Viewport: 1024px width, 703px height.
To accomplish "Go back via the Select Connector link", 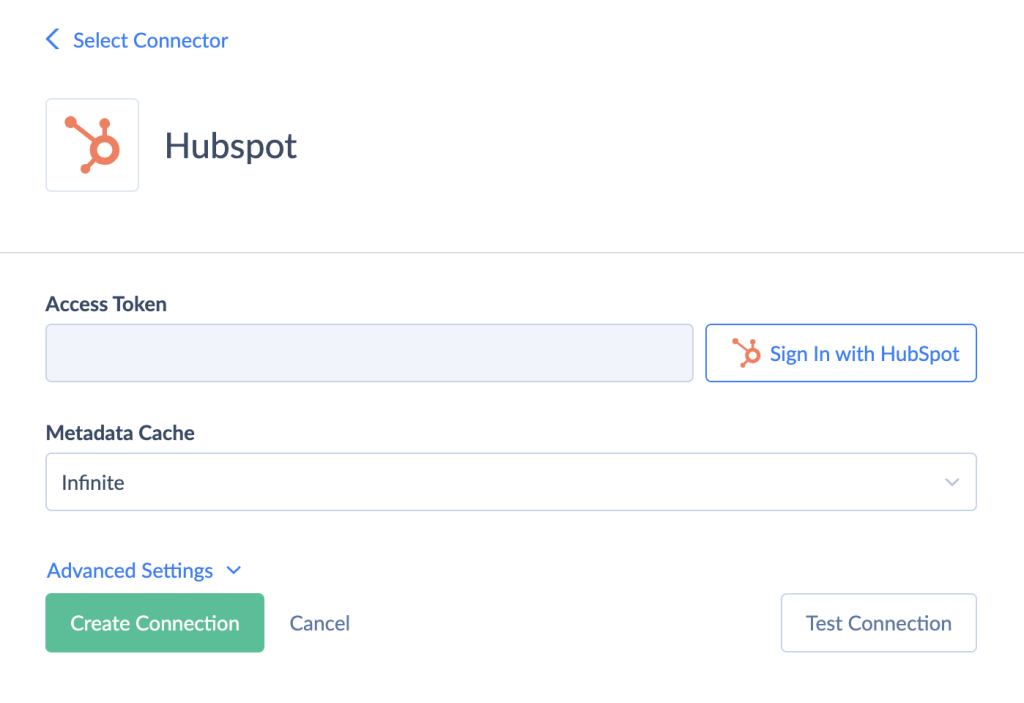I will pyautogui.click(x=150, y=41).
